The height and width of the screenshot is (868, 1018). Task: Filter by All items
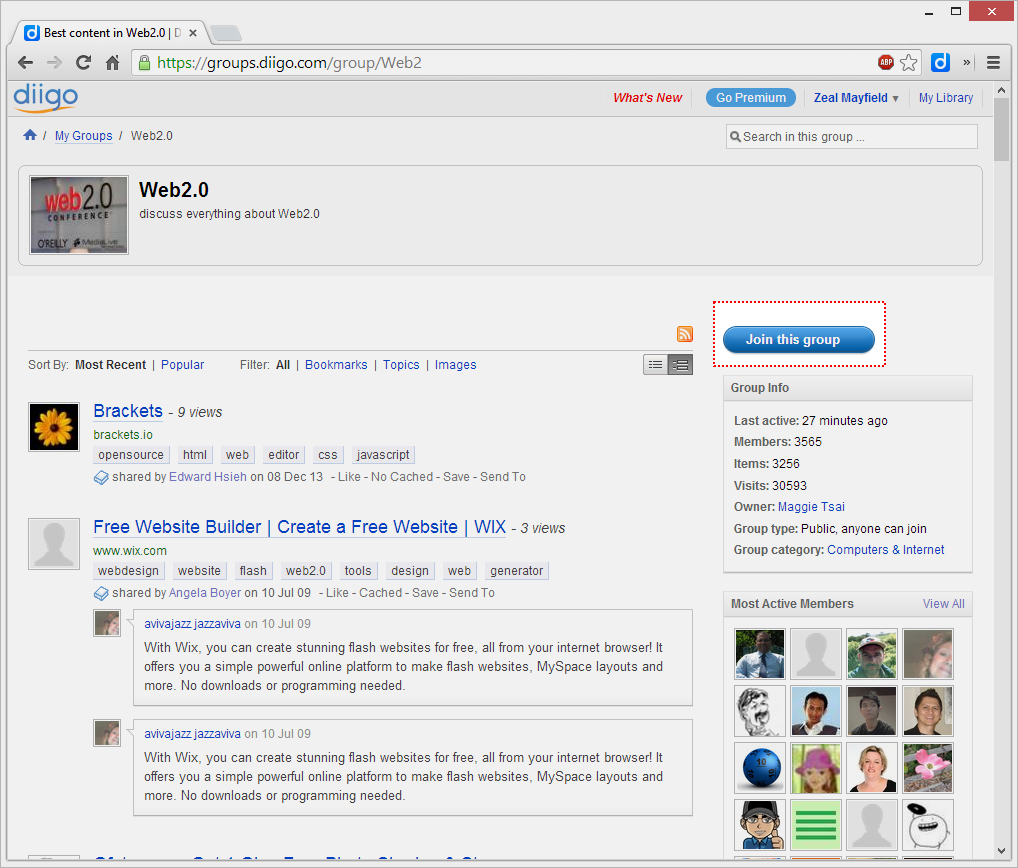(x=283, y=365)
